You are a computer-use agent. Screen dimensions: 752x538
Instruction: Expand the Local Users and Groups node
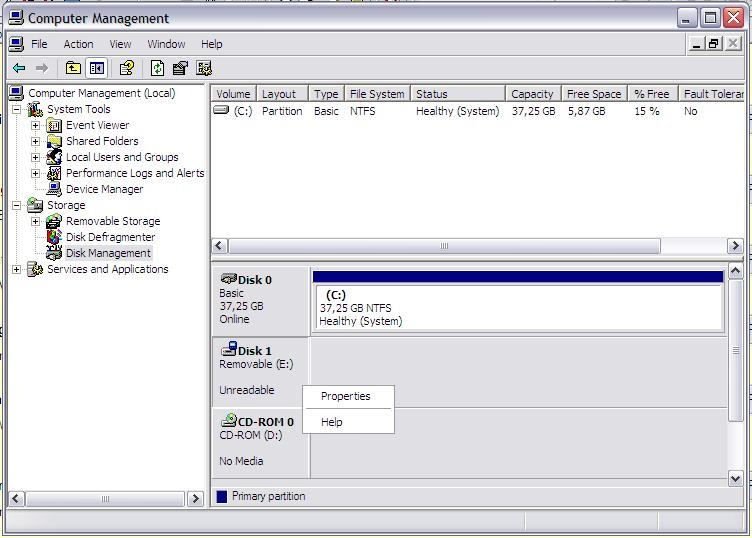pos(35,157)
